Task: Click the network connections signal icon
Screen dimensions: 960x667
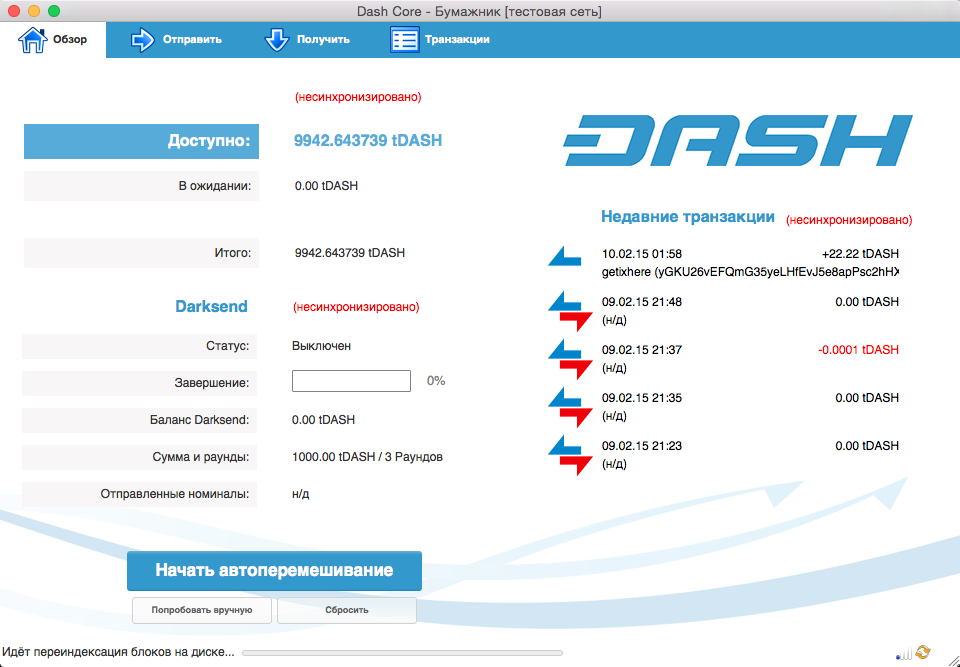Action: [x=904, y=654]
